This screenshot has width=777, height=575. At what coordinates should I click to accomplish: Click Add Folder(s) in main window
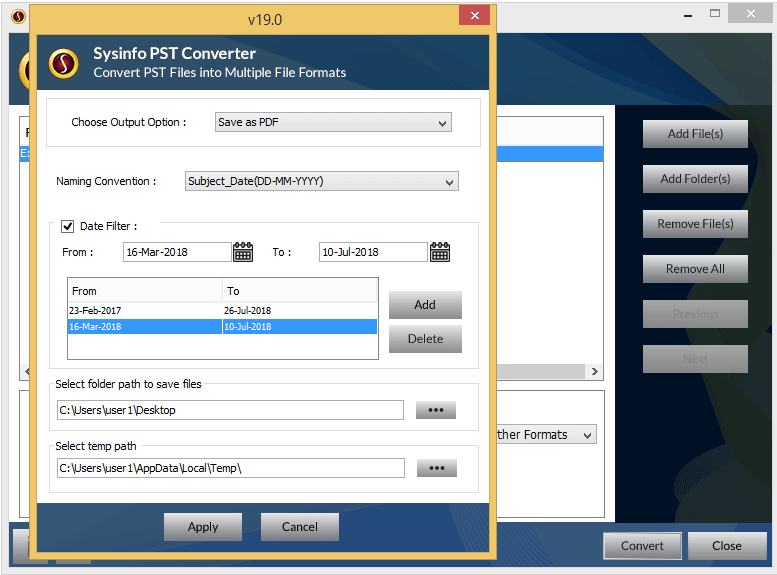coord(695,179)
